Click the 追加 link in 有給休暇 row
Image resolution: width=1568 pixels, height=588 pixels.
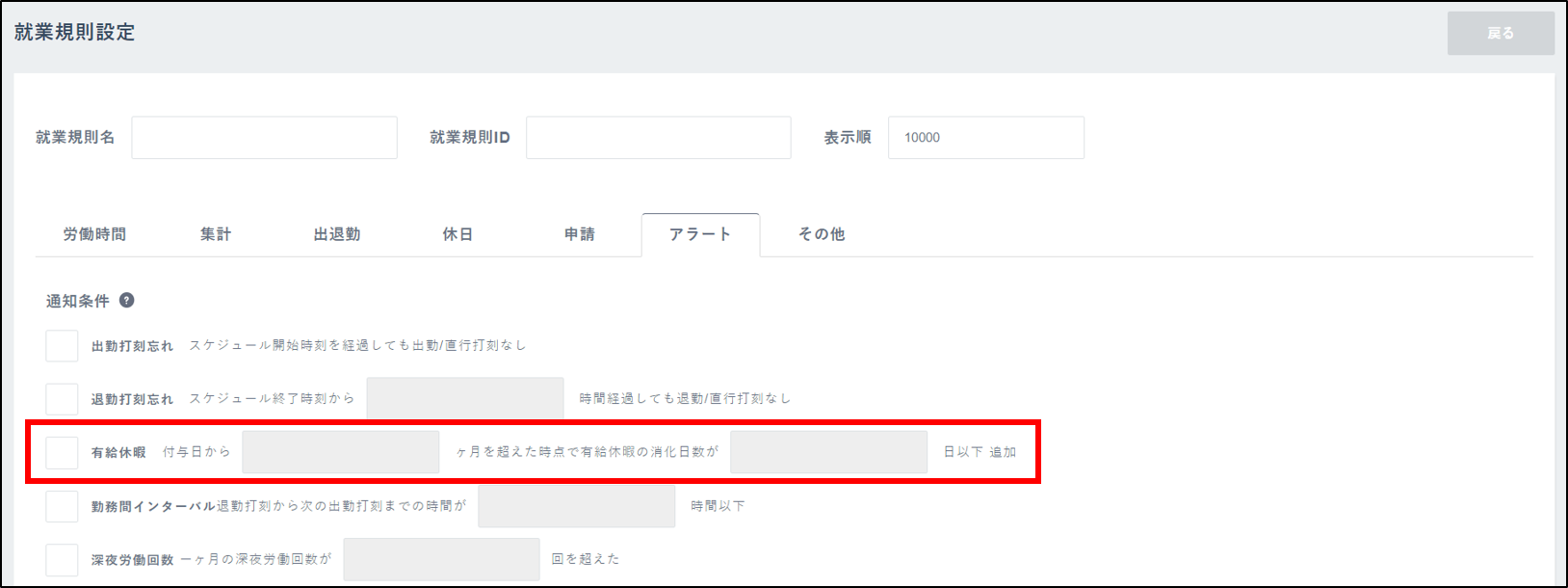tap(1003, 452)
